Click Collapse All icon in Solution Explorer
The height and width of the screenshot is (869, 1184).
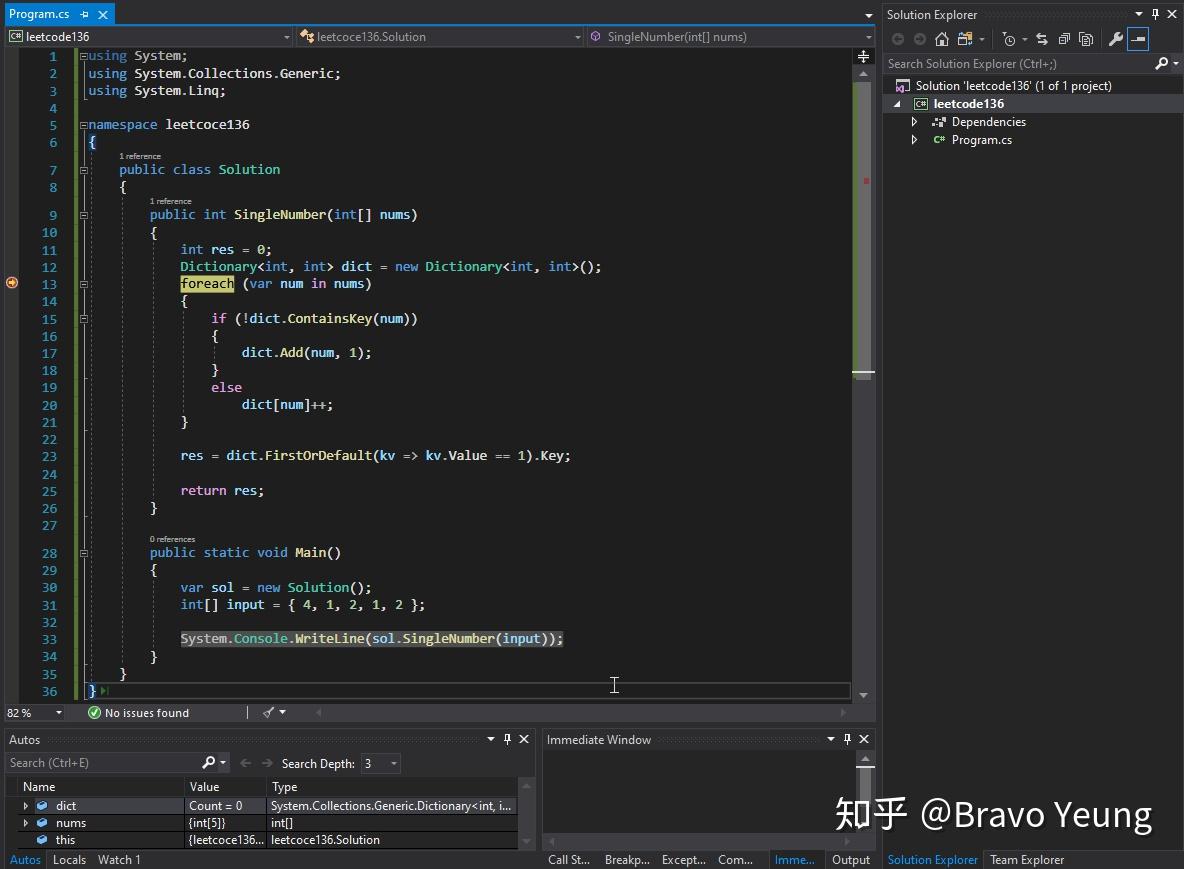[1063, 39]
